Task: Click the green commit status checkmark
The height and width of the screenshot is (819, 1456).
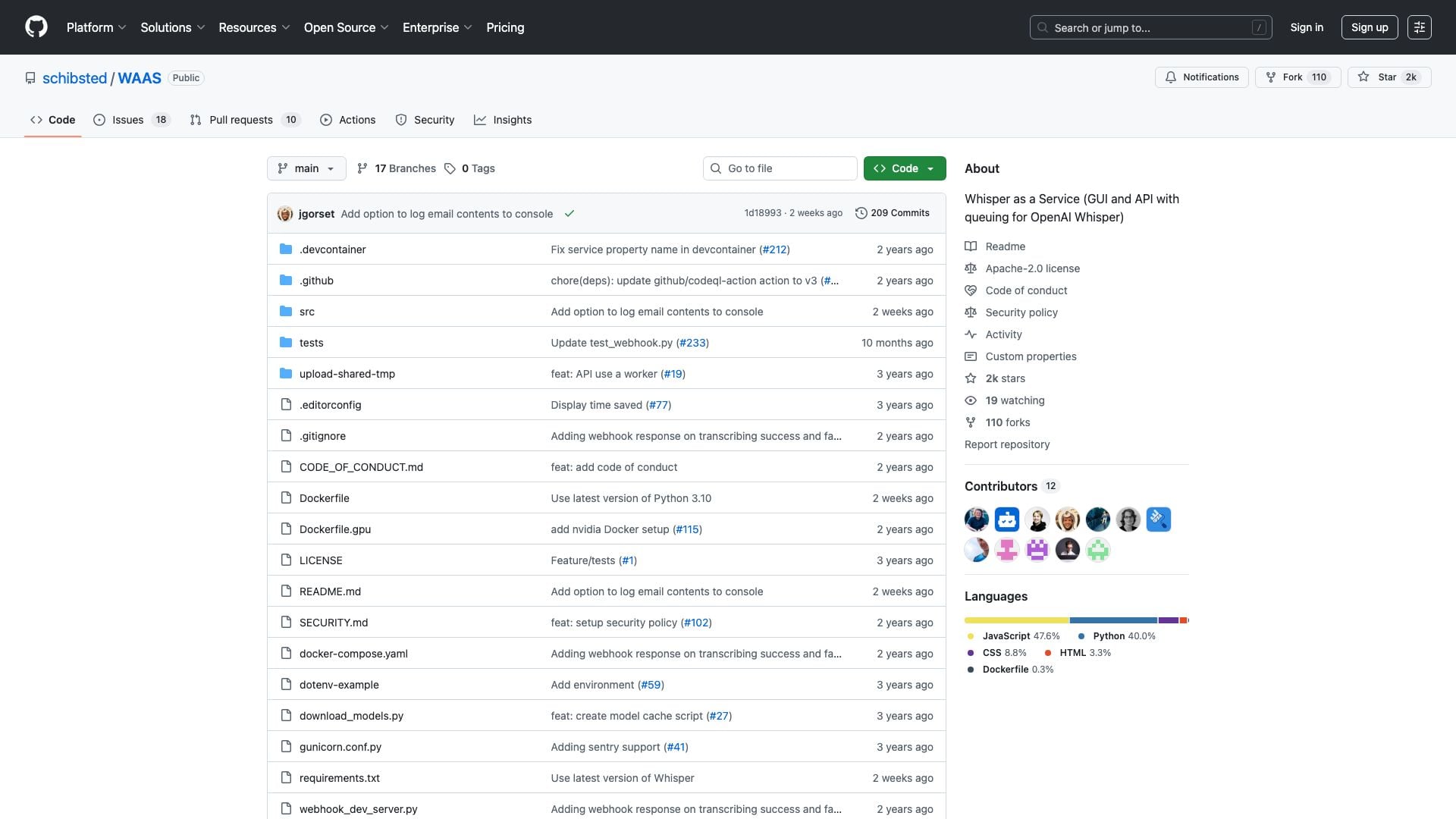Action: [570, 214]
